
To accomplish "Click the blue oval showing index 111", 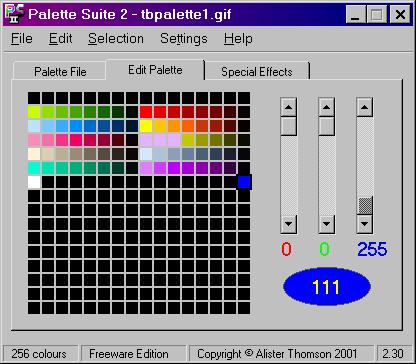I will tap(327, 287).
